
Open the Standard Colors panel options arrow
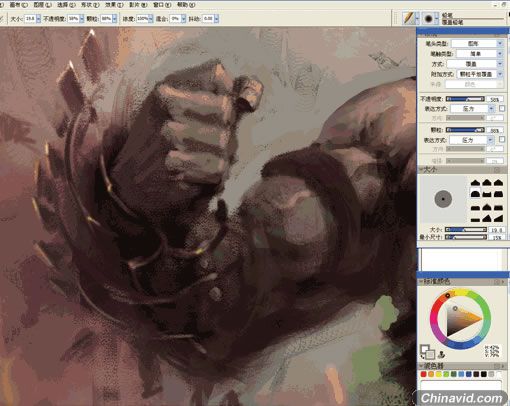pos(503,282)
